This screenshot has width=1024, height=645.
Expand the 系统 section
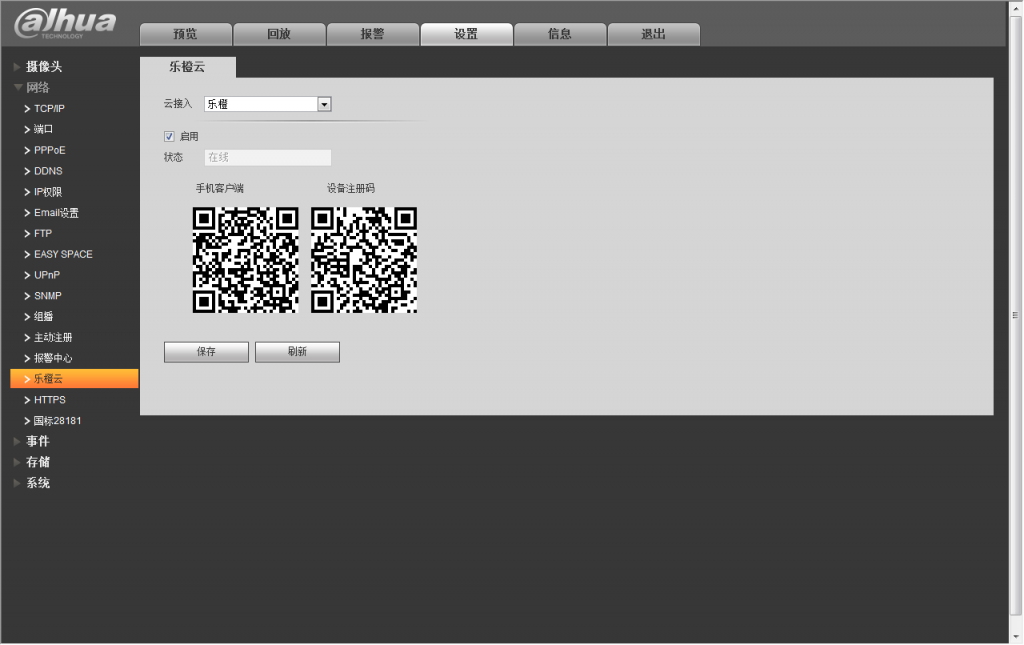click(x=38, y=483)
